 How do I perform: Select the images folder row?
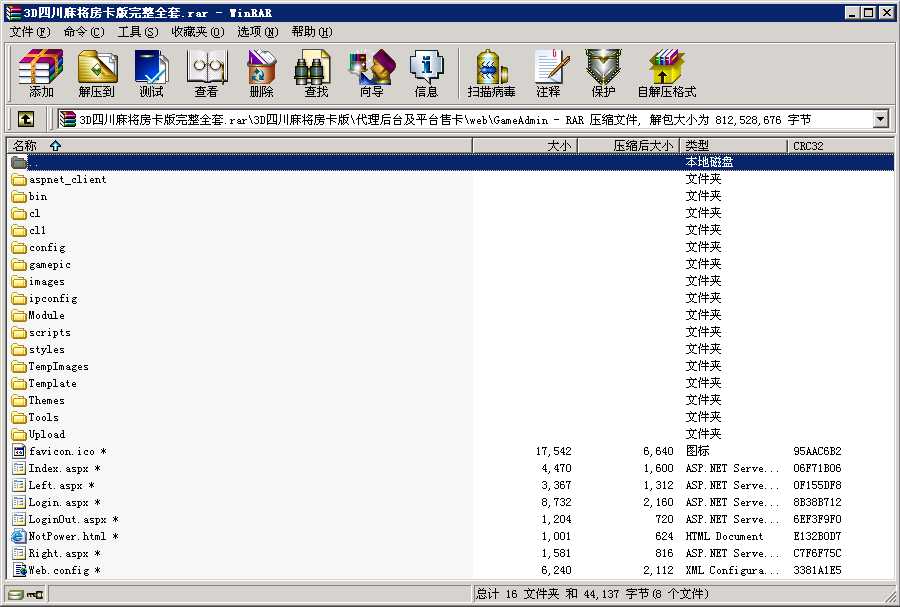(450, 282)
